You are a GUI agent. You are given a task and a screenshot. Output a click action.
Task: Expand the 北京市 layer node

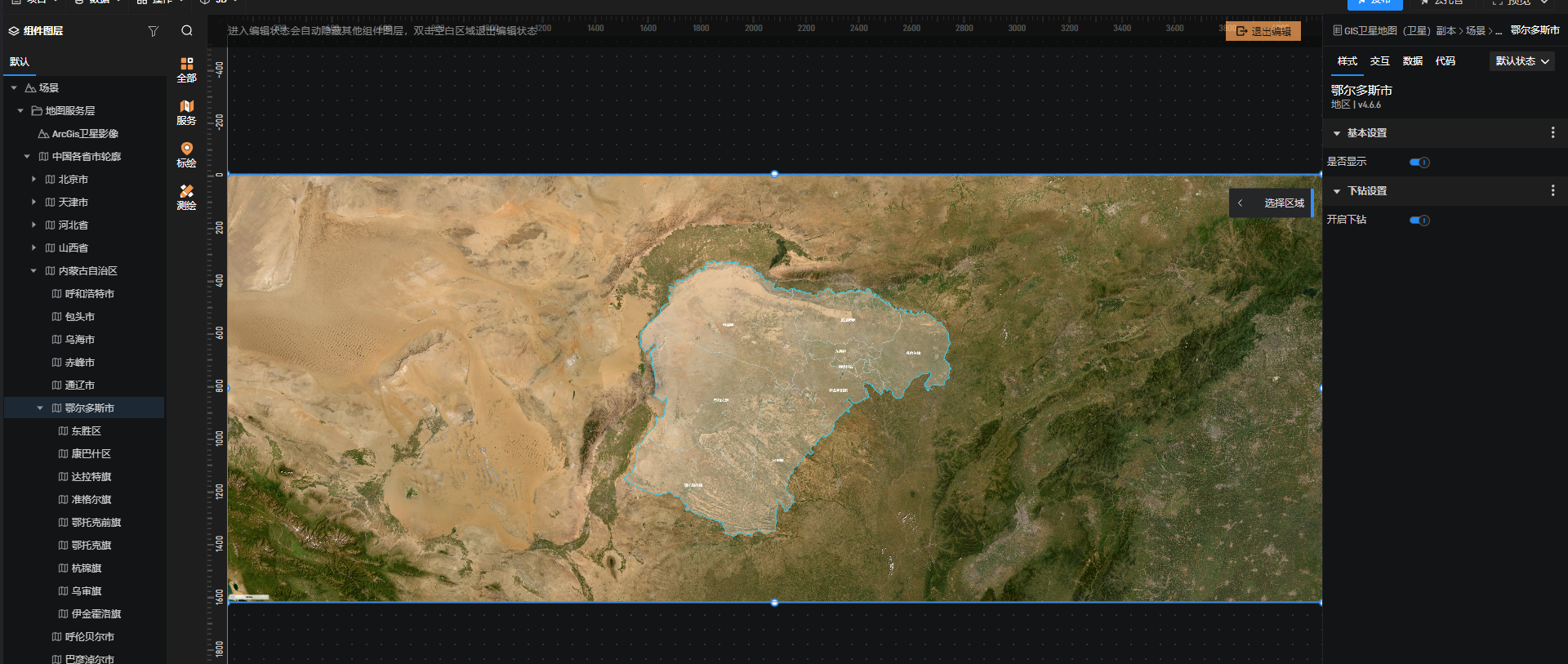coord(33,180)
